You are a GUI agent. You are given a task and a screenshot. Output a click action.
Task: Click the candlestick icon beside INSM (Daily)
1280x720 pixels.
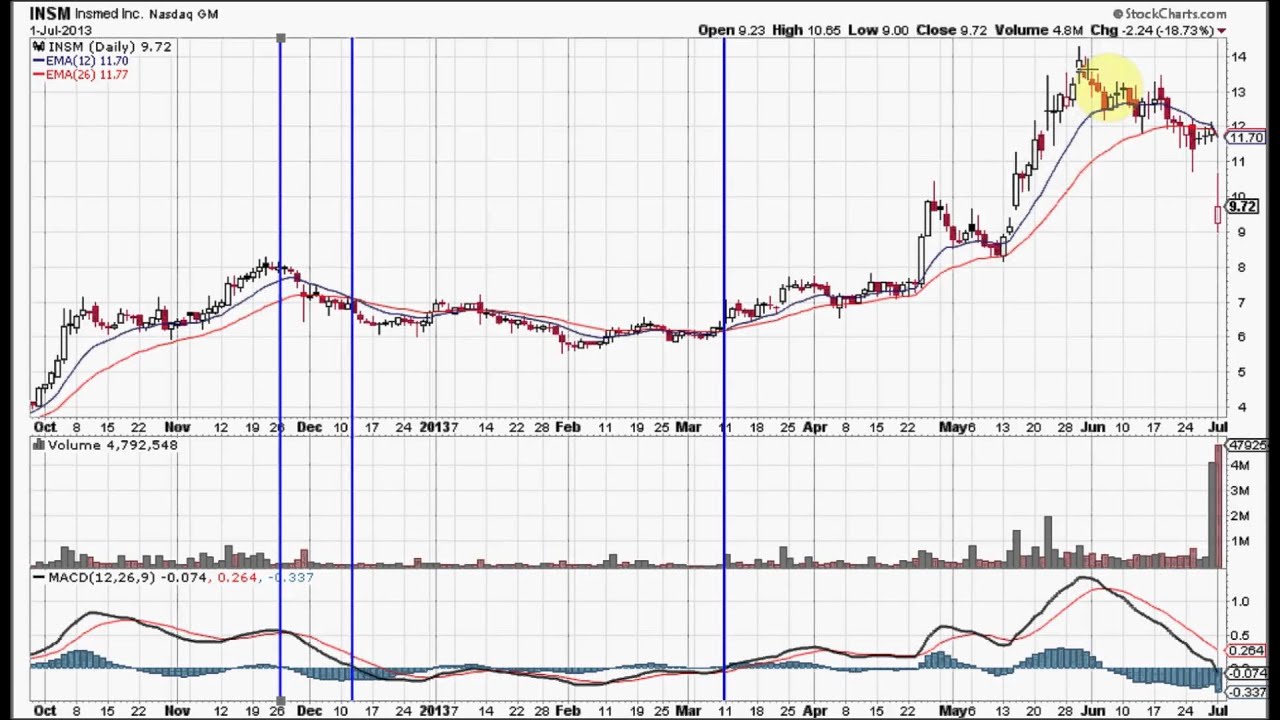click(39, 47)
